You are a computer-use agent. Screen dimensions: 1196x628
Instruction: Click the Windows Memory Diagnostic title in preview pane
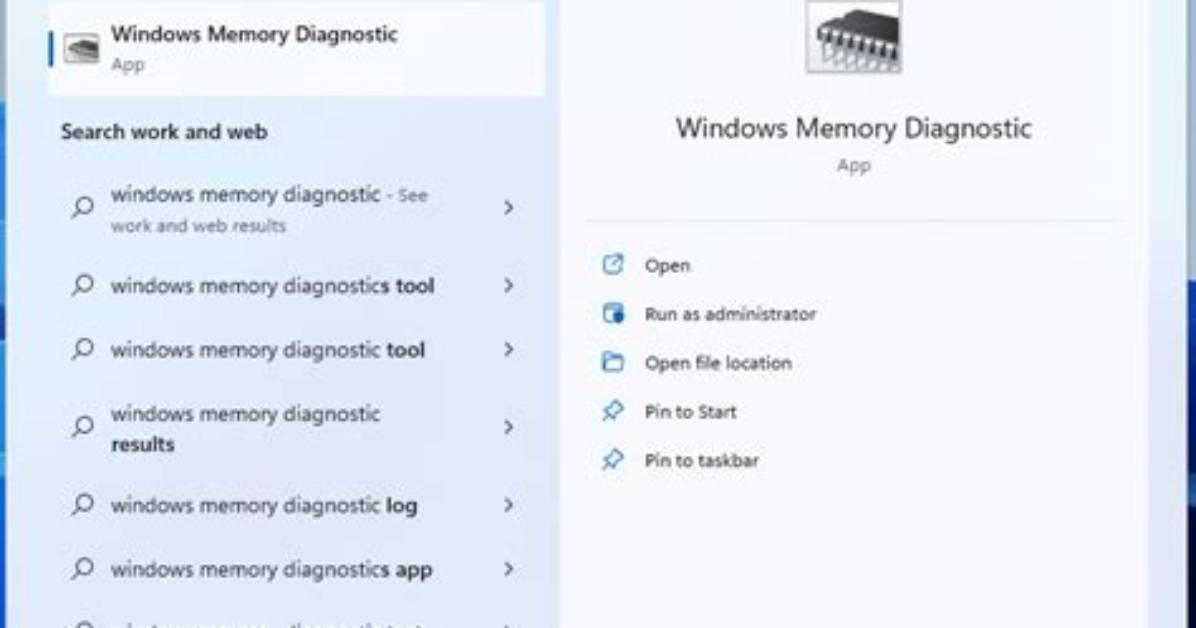854,128
